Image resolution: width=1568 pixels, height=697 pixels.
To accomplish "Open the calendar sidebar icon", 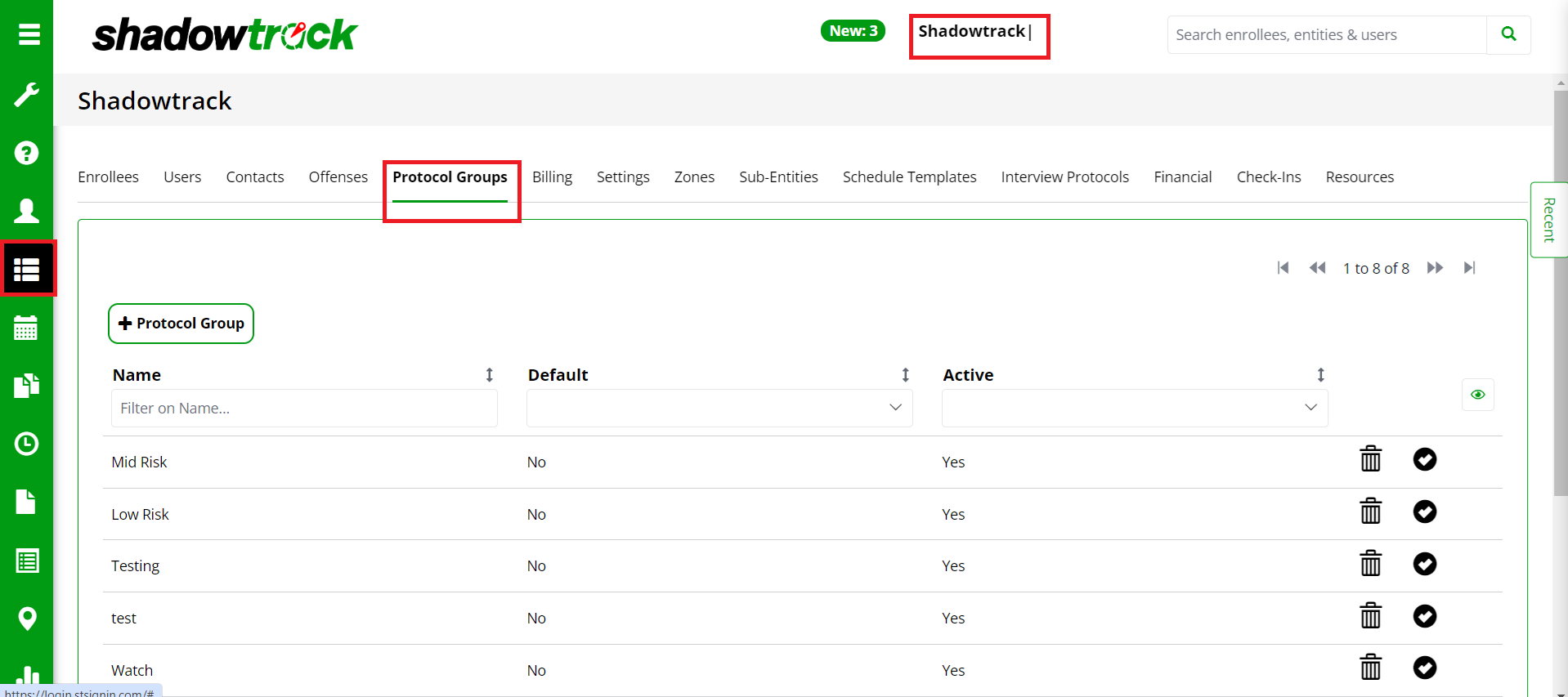I will coord(26,328).
